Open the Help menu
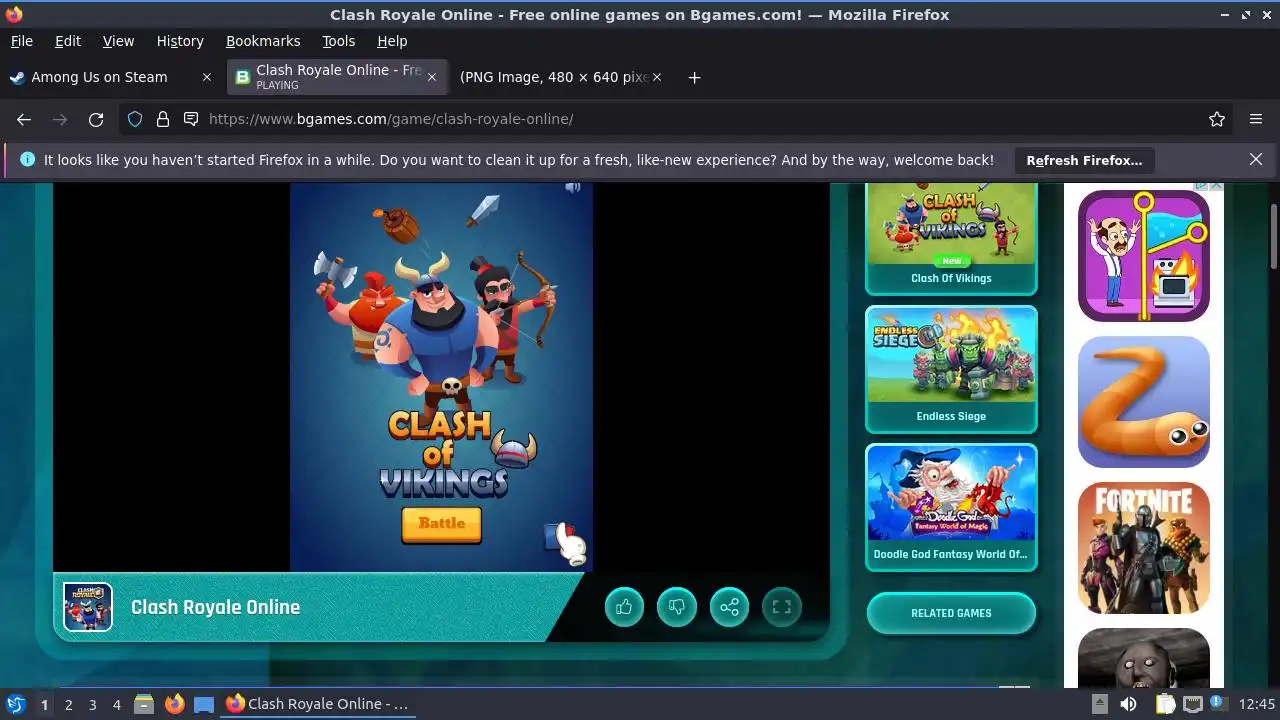Screen dimensions: 1280x720 [x=392, y=41]
